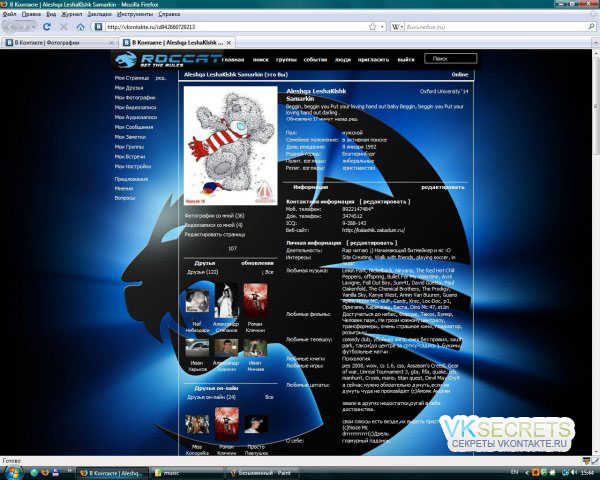Open friend Naf Небеадари's thumbnail

(x=197, y=300)
